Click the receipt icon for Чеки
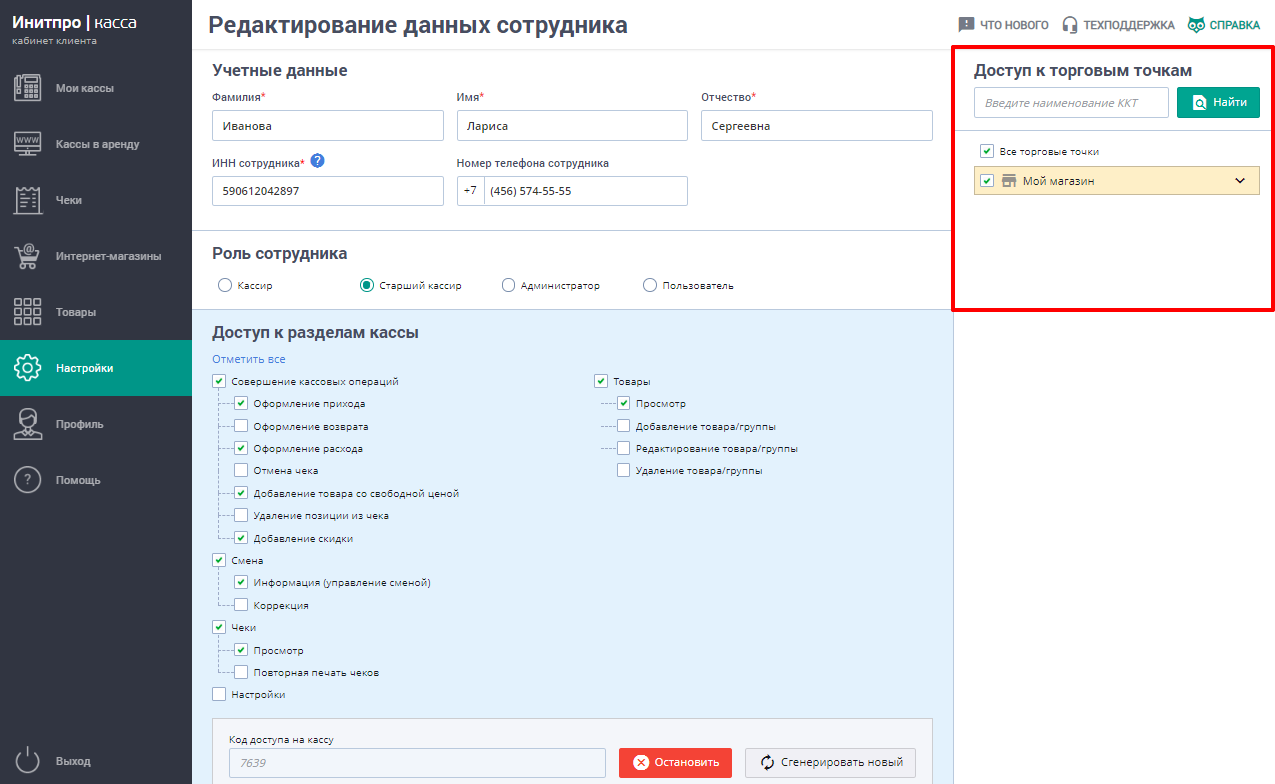 (x=27, y=200)
